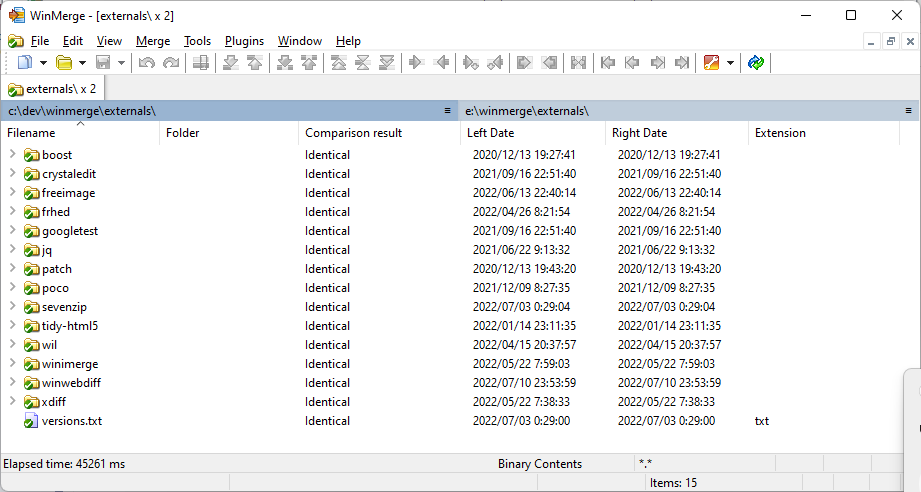Go to Next Difference (down arrow icon)
This screenshot has width=921, height=492.
point(231,62)
